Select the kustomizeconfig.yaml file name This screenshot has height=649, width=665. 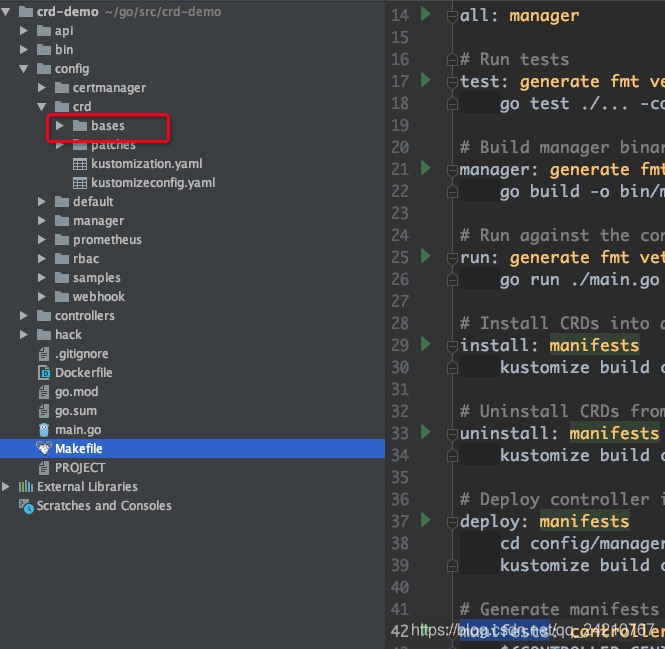click(153, 183)
